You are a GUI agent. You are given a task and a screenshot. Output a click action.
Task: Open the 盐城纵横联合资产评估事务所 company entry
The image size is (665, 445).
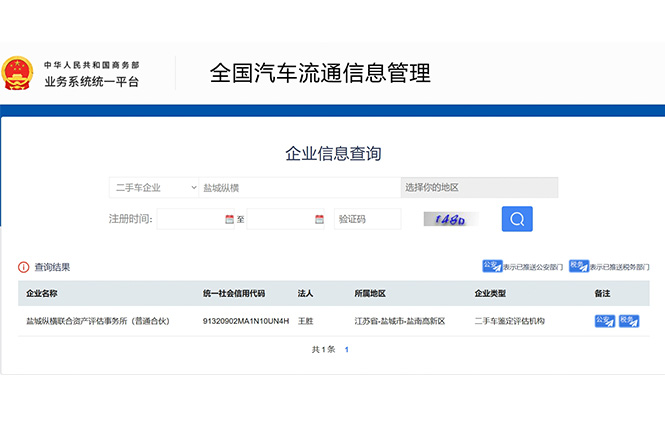pos(98,321)
